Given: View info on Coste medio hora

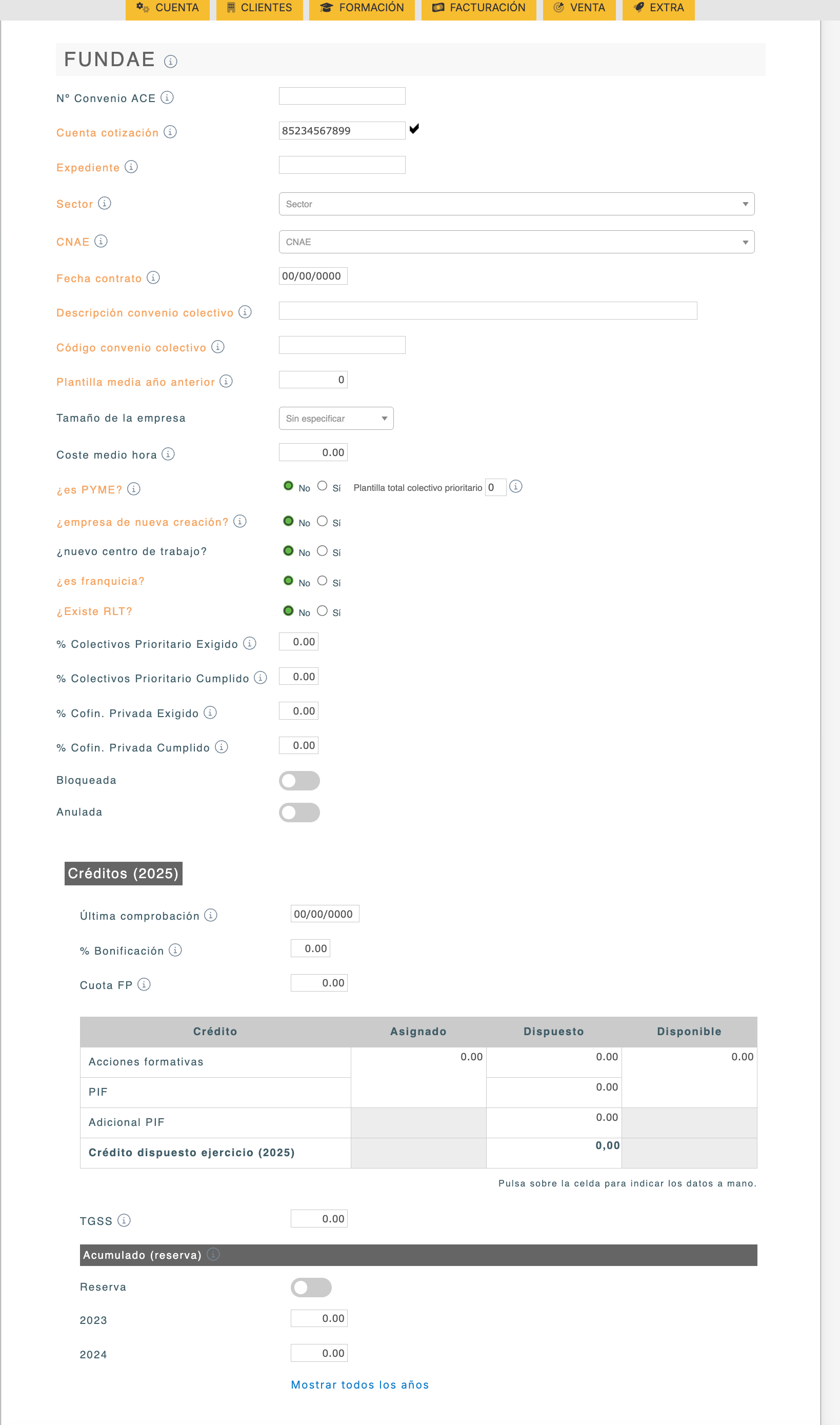Looking at the screenshot, I should point(168,454).
